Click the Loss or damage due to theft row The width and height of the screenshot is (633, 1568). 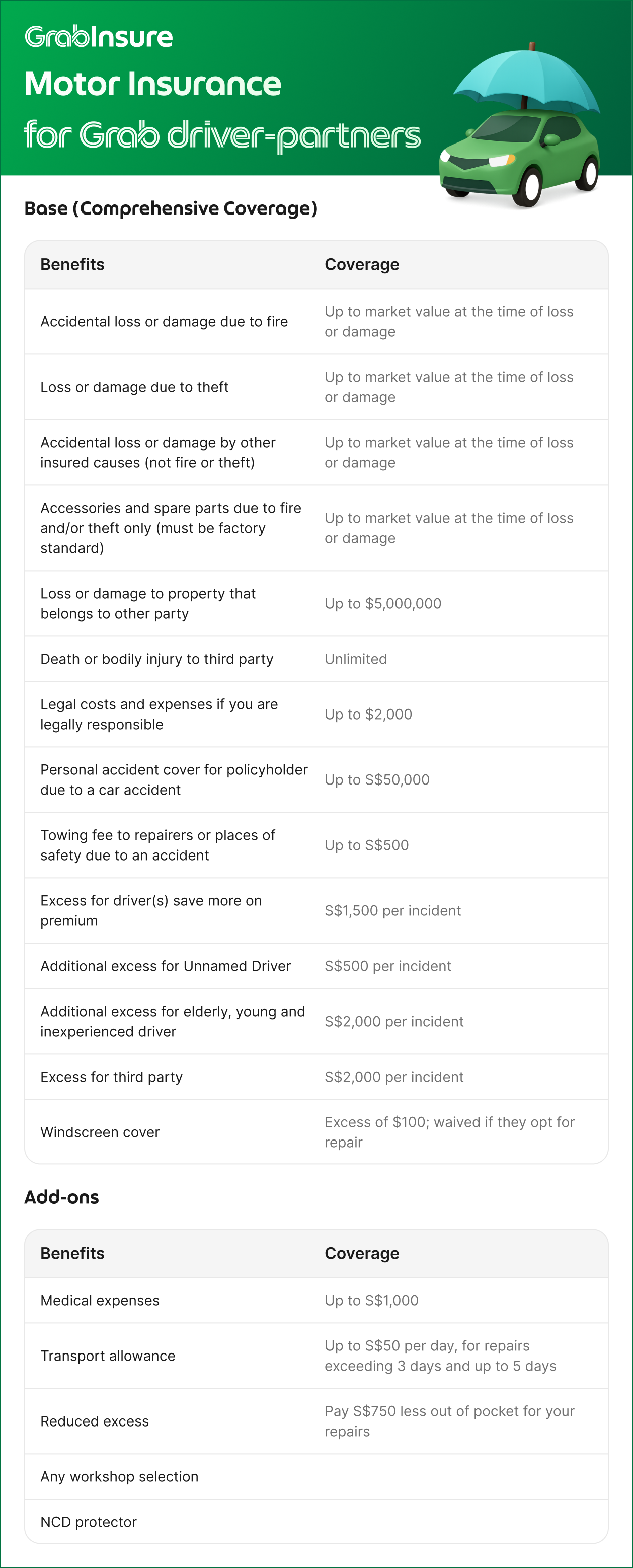[316, 387]
